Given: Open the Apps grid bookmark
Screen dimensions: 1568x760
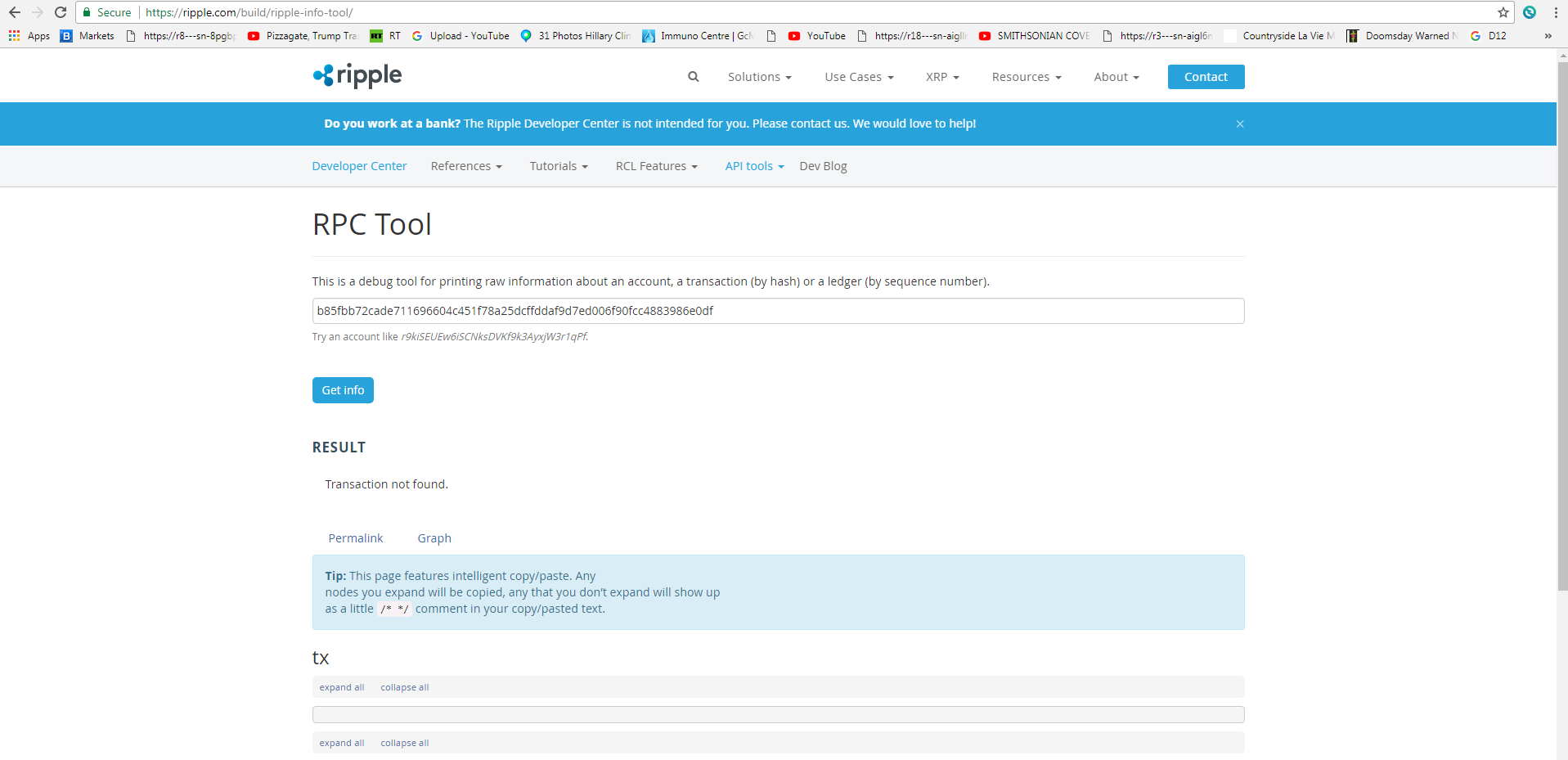Looking at the screenshot, I should pos(29,36).
